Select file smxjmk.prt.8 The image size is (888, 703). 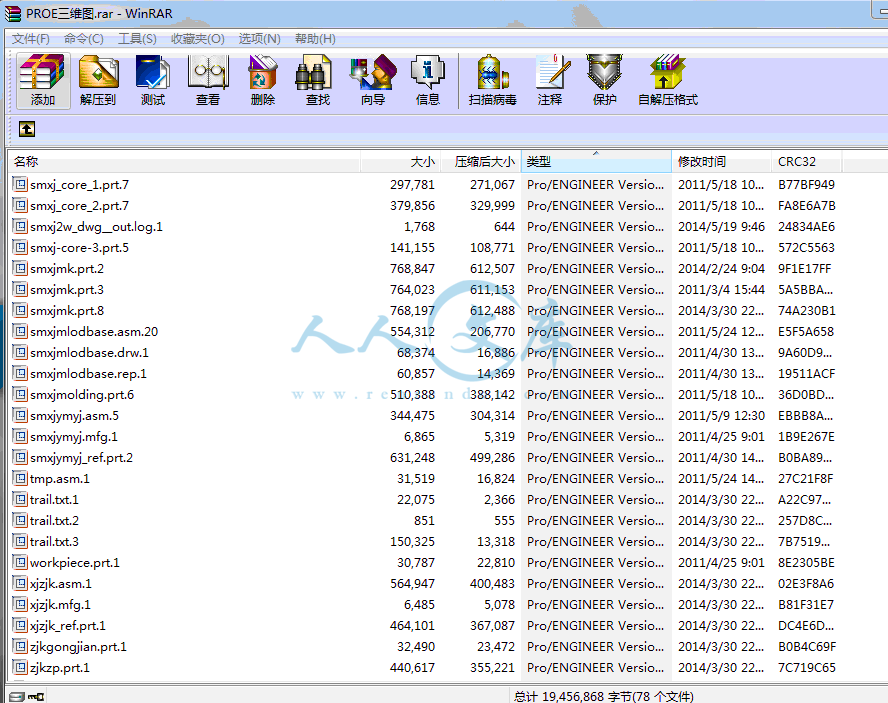click(67, 310)
